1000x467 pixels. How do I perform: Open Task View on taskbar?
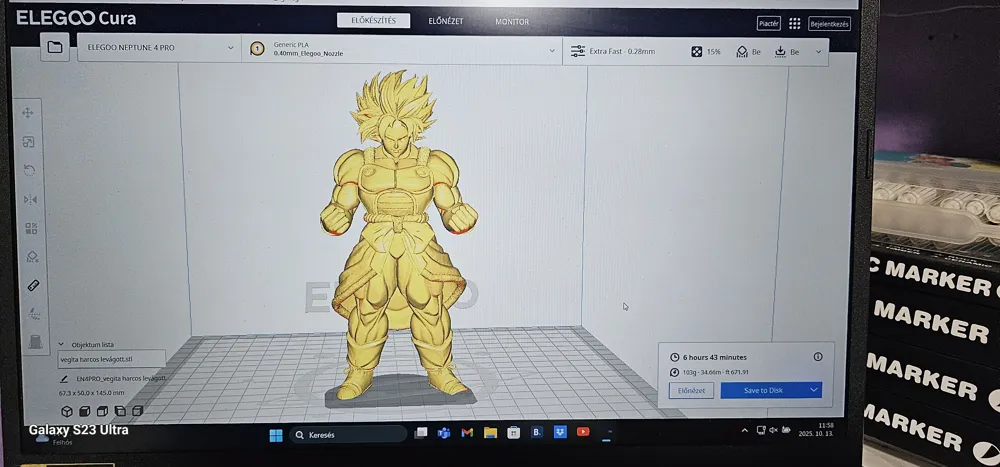pyautogui.click(x=421, y=433)
